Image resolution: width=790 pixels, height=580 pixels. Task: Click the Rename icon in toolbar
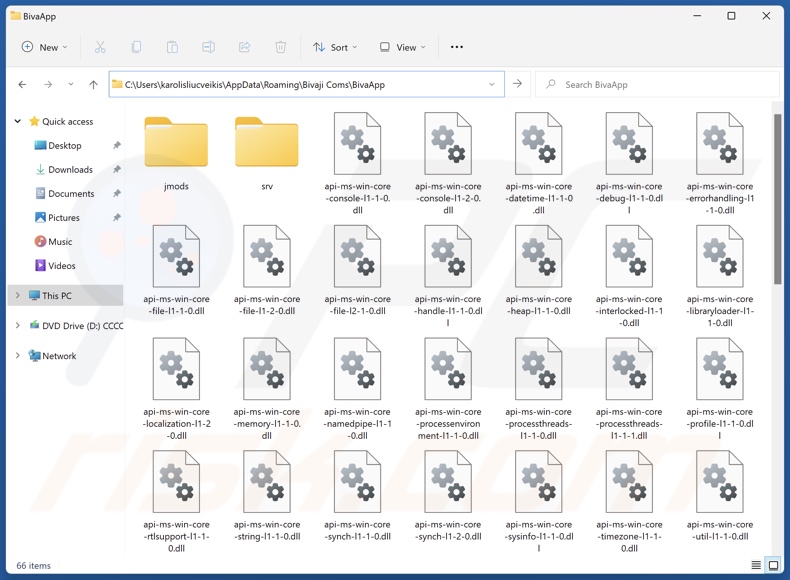[x=208, y=47]
